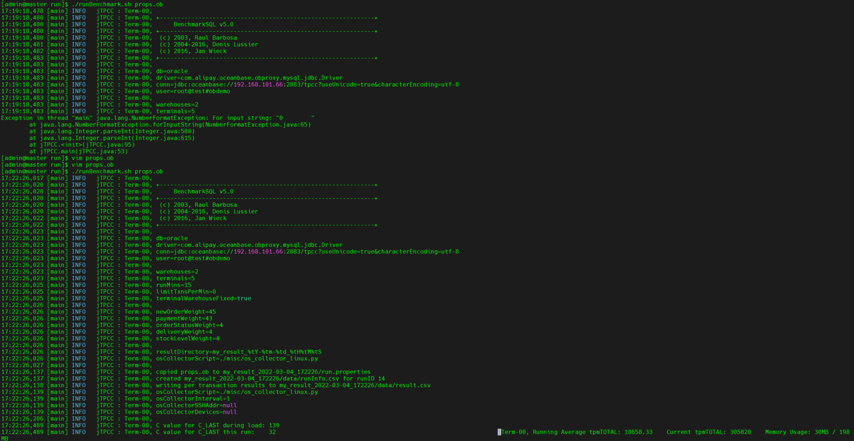The image size is (854, 441).
Task: Click the 17:19:18,483 driver=com.alipay.oceanbase line
Action: [x=172, y=78]
